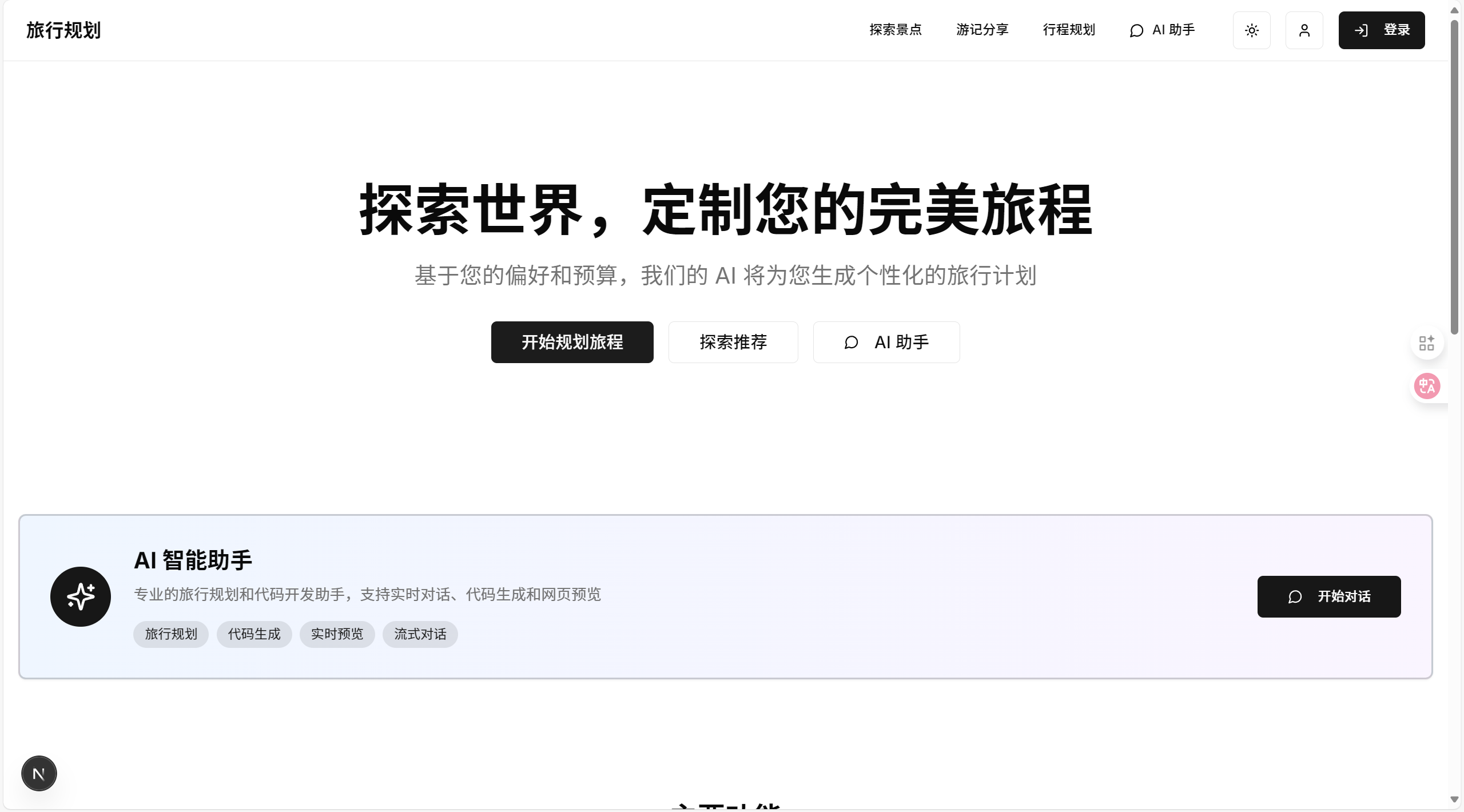Click the sparkle AI assistant circle icon

81,596
